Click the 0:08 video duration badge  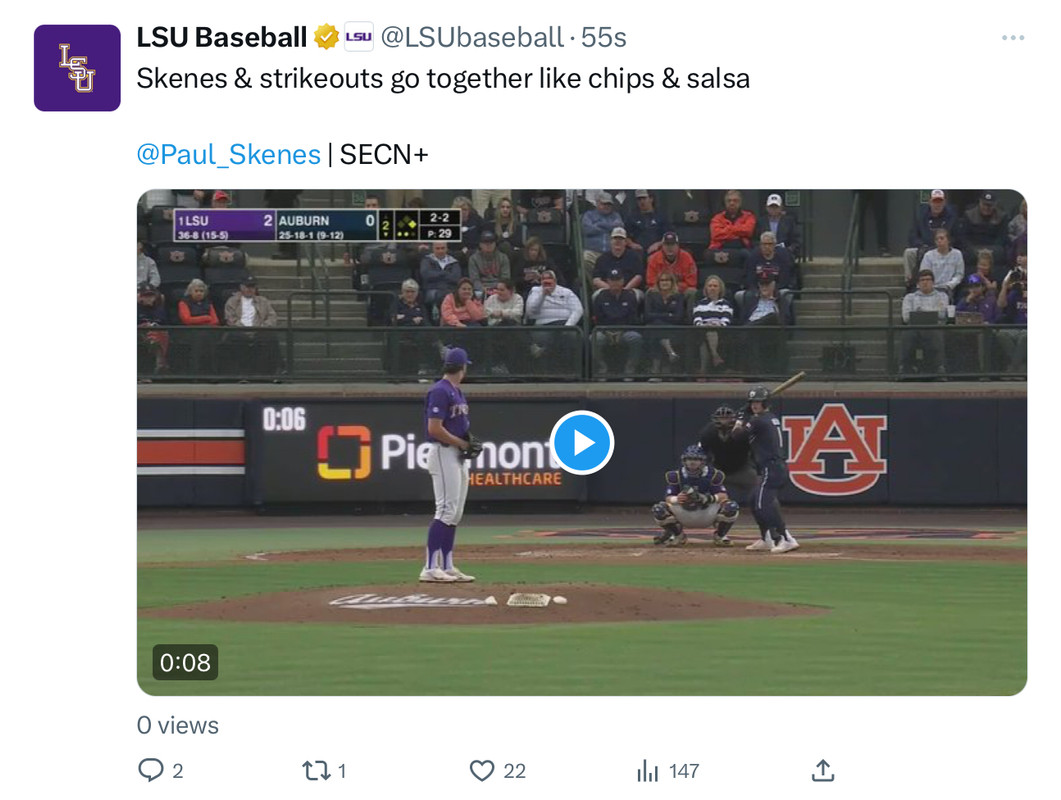point(185,662)
